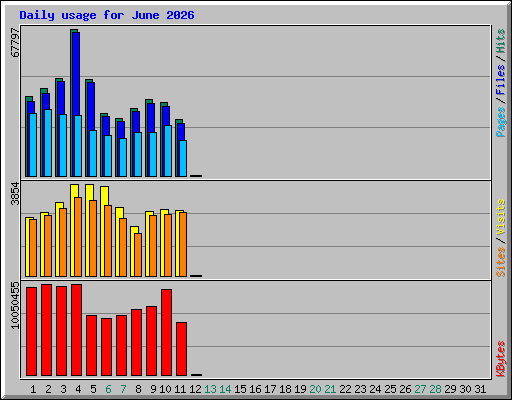Pick the orange Sites bar for day 11
This screenshot has height=400, width=512.
(x=183, y=244)
